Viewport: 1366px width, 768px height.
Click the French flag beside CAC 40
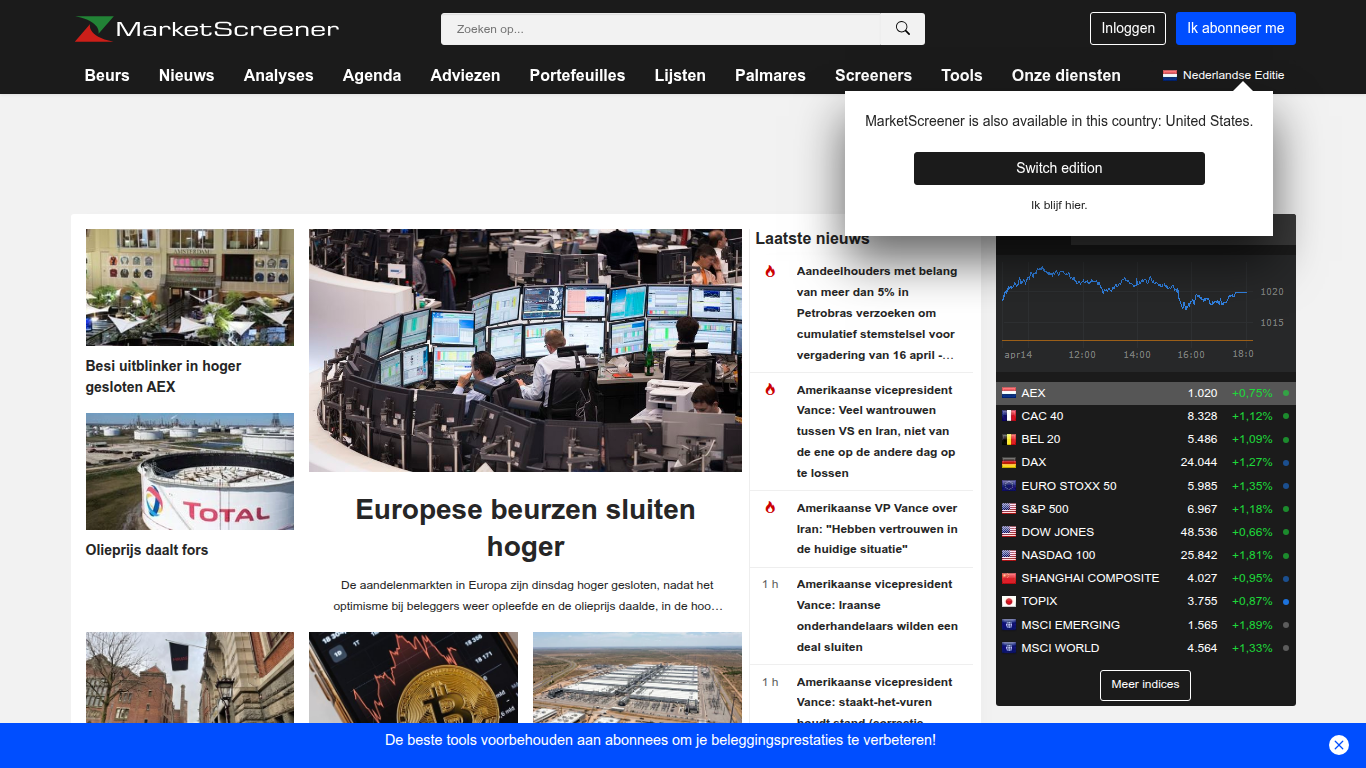click(1009, 416)
